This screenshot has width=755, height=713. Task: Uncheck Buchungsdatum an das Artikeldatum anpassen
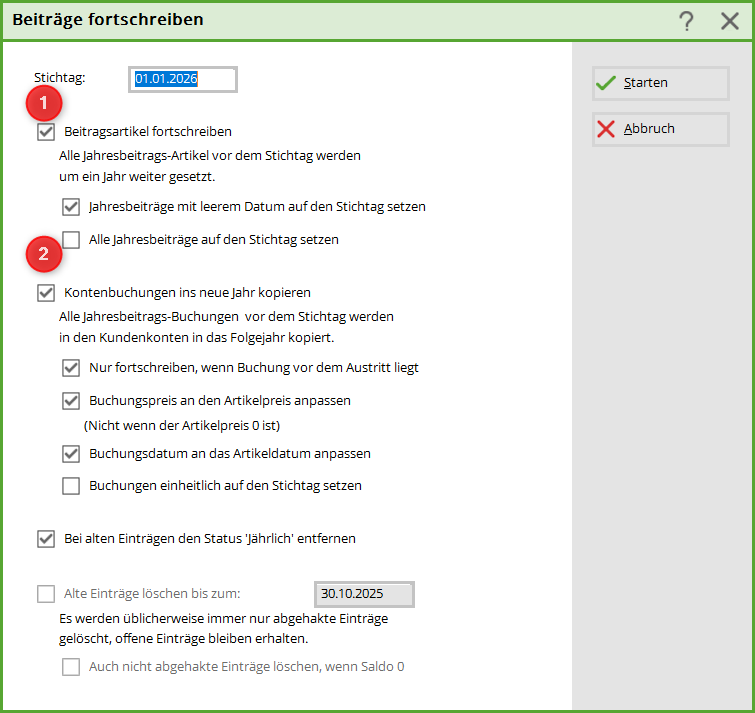(x=71, y=454)
